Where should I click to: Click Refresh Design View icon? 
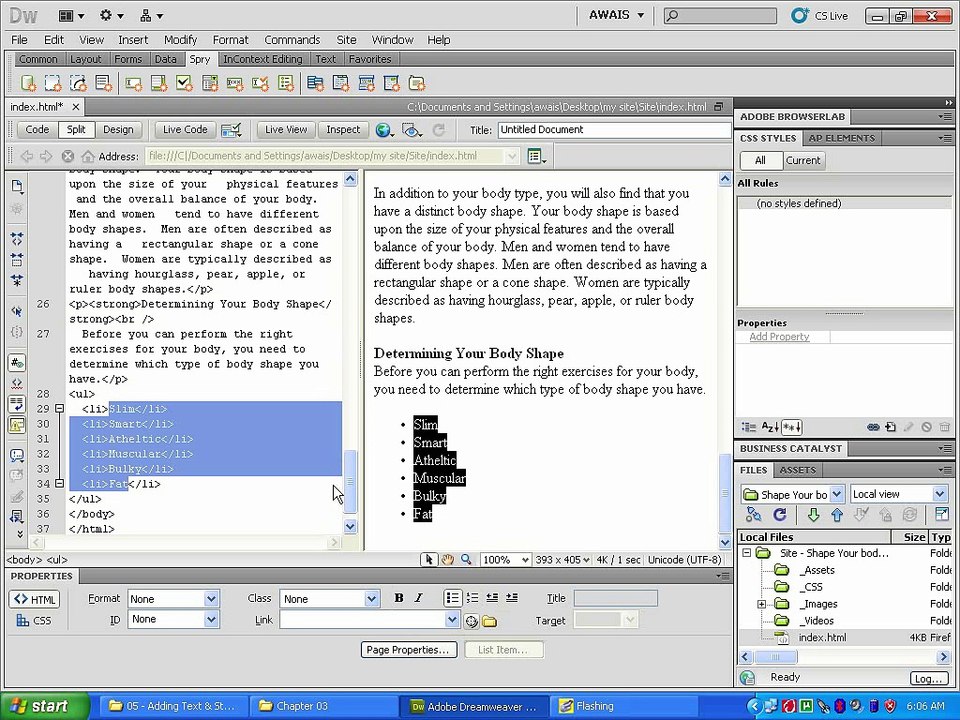pyautogui.click(x=438, y=130)
